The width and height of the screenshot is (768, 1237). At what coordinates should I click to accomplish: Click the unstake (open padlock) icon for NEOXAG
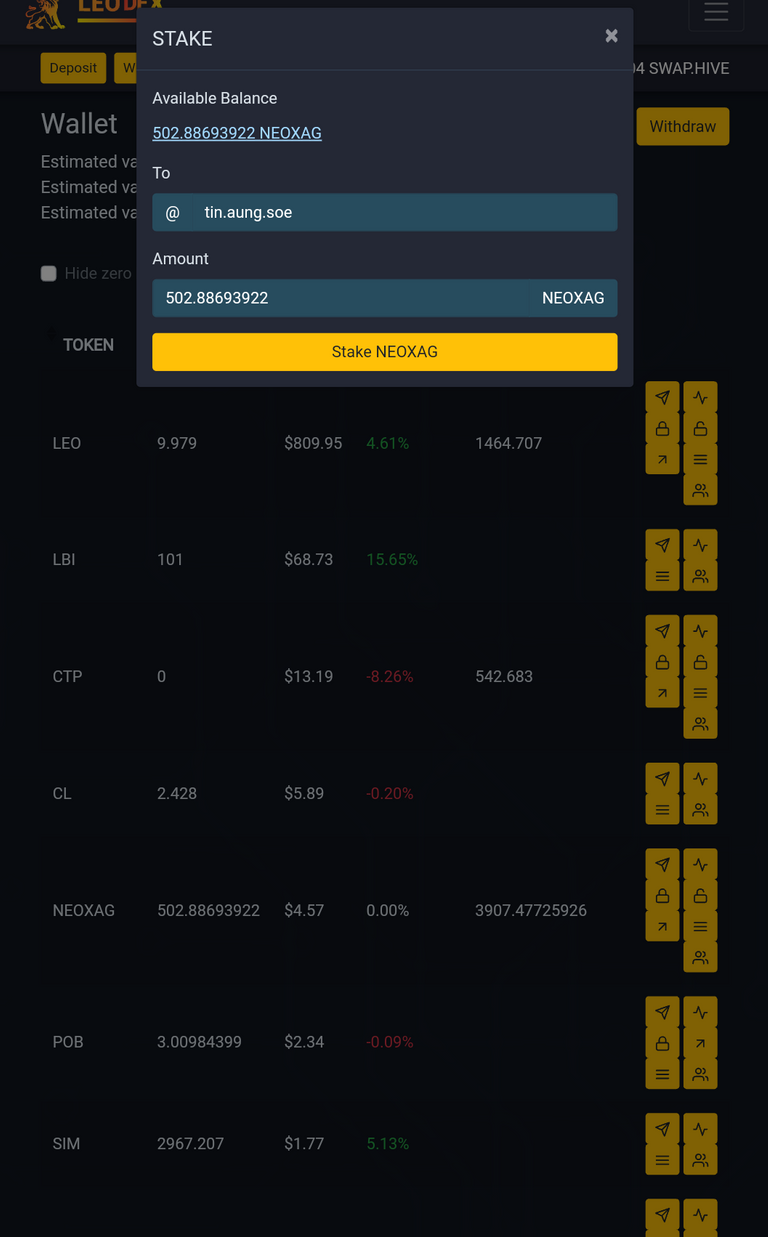tap(700, 895)
